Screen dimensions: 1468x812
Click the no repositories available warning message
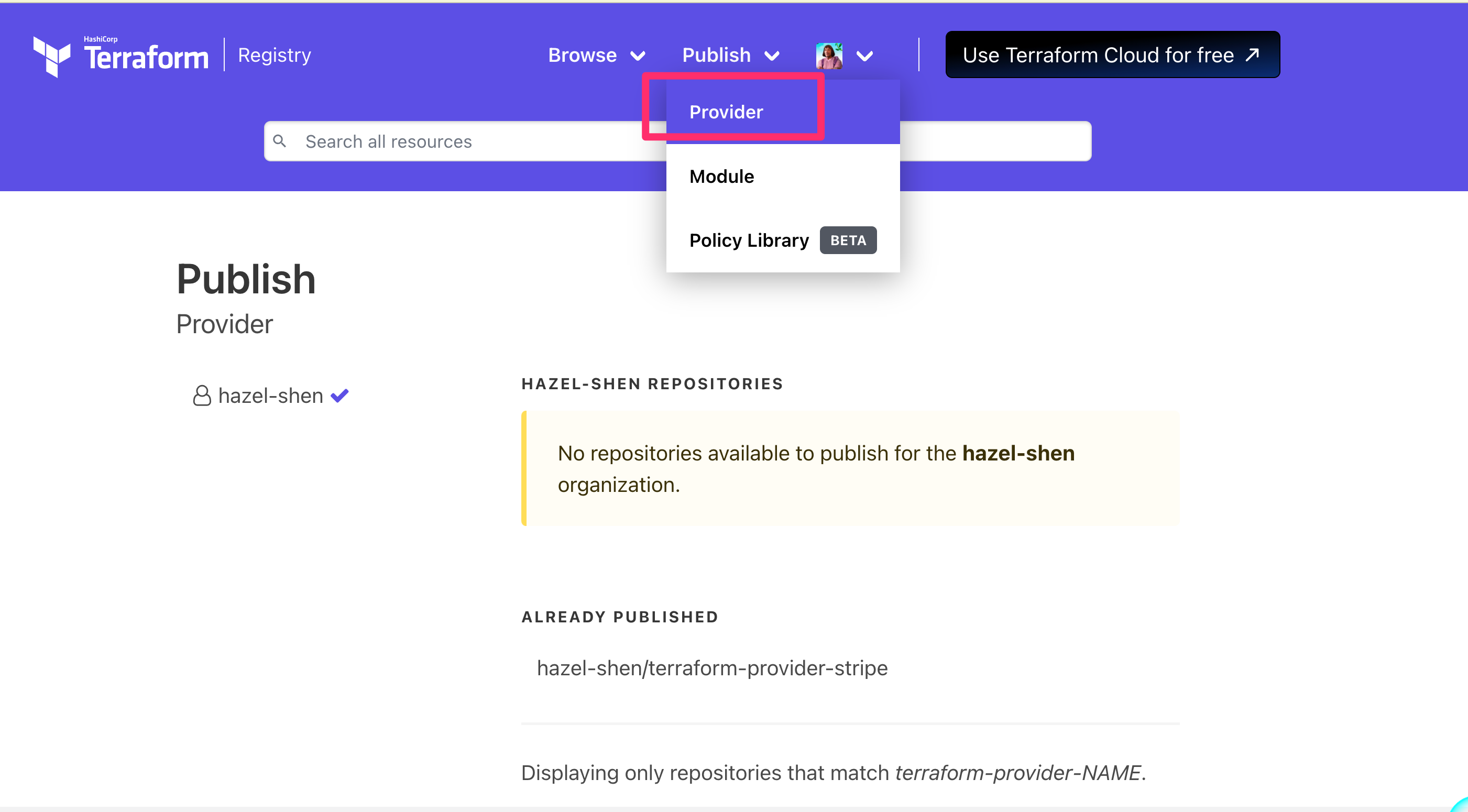[850, 468]
